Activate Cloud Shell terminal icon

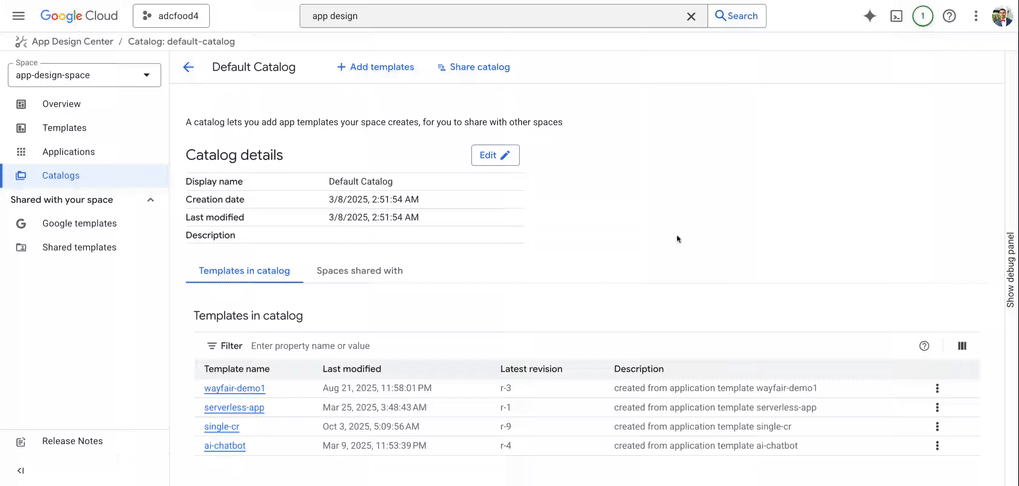[x=896, y=16]
